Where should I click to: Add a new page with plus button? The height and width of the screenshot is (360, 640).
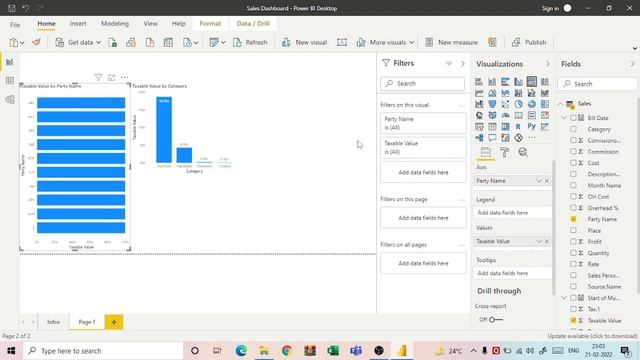pyautogui.click(x=114, y=322)
